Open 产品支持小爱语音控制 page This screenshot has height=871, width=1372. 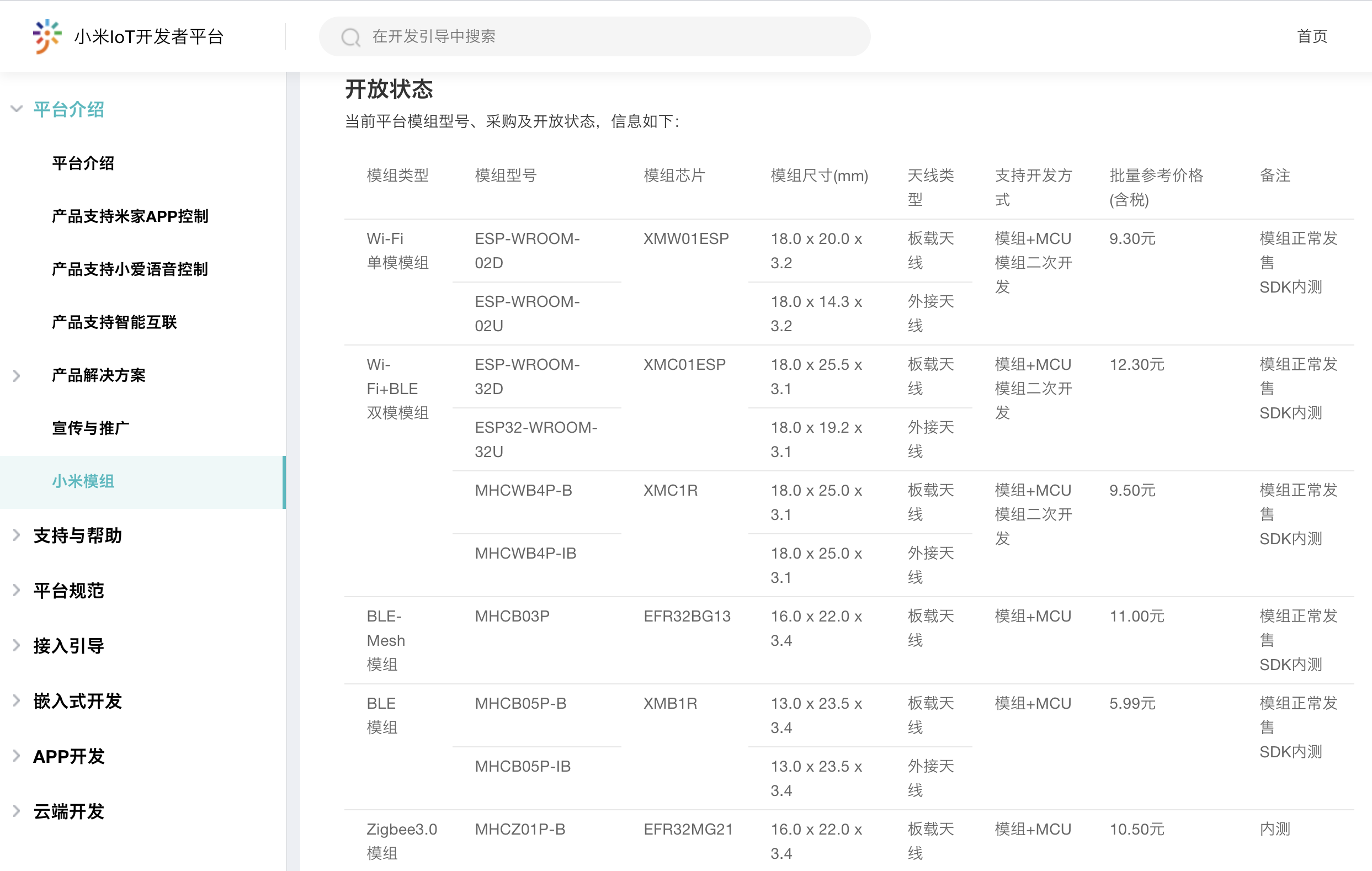[x=130, y=269]
